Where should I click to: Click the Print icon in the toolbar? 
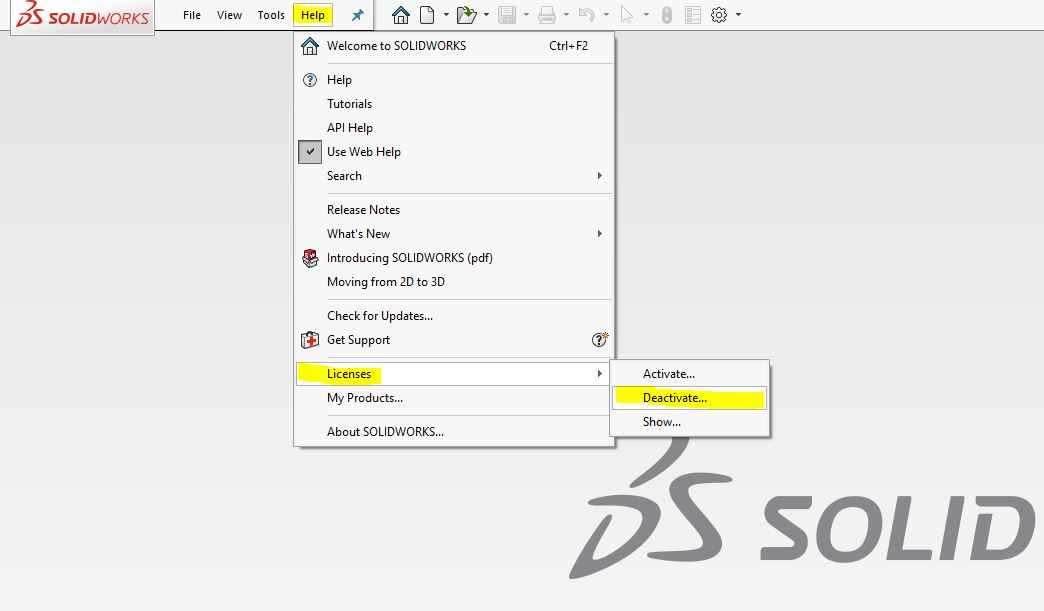click(547, 15)
